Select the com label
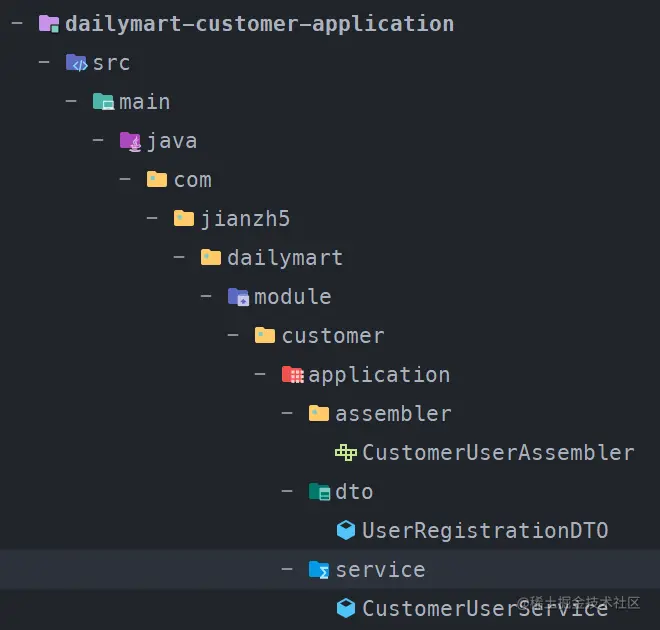 (193, 181)
